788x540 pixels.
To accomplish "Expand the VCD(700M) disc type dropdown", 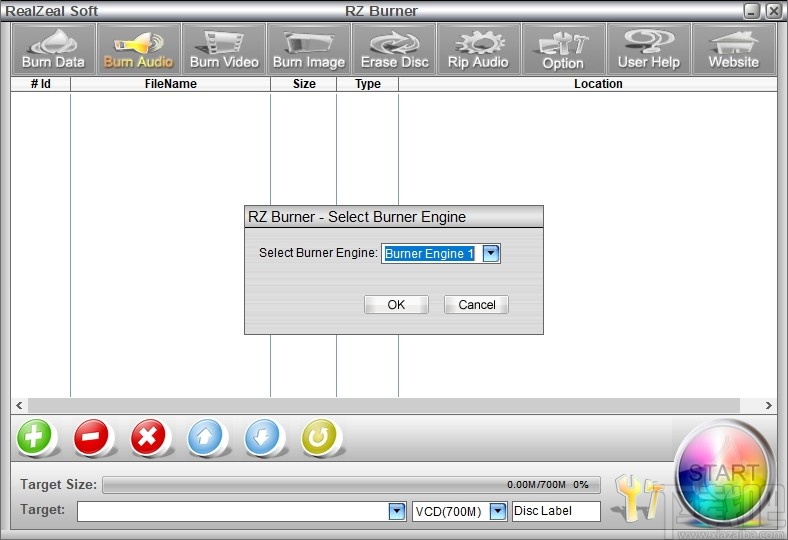I will click(498, 511).
